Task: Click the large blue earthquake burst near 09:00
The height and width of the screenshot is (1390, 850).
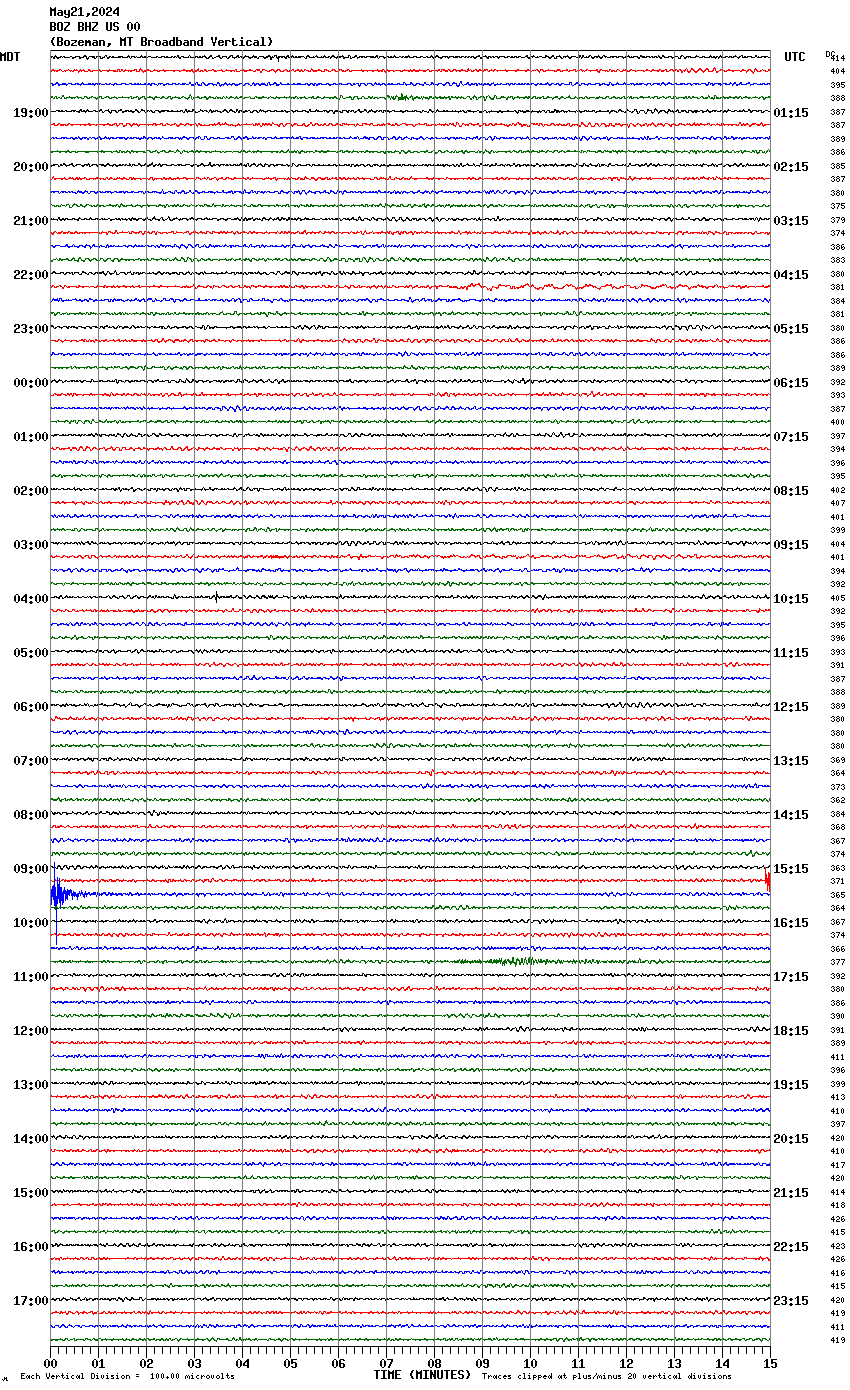Action: coord(60,892)
